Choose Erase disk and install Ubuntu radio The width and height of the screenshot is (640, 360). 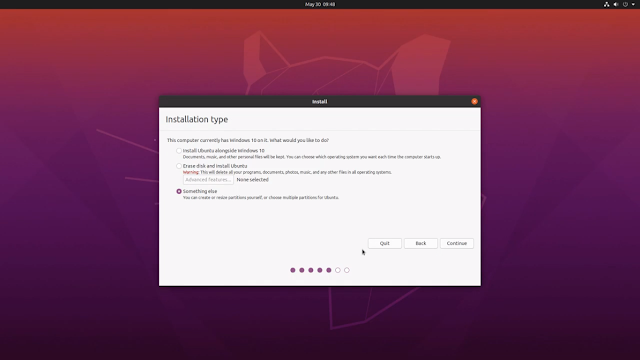pos(179,166)
